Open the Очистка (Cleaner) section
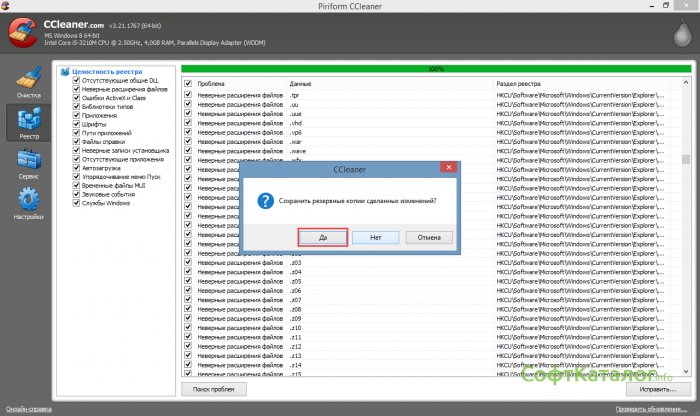 coord(28,85)
